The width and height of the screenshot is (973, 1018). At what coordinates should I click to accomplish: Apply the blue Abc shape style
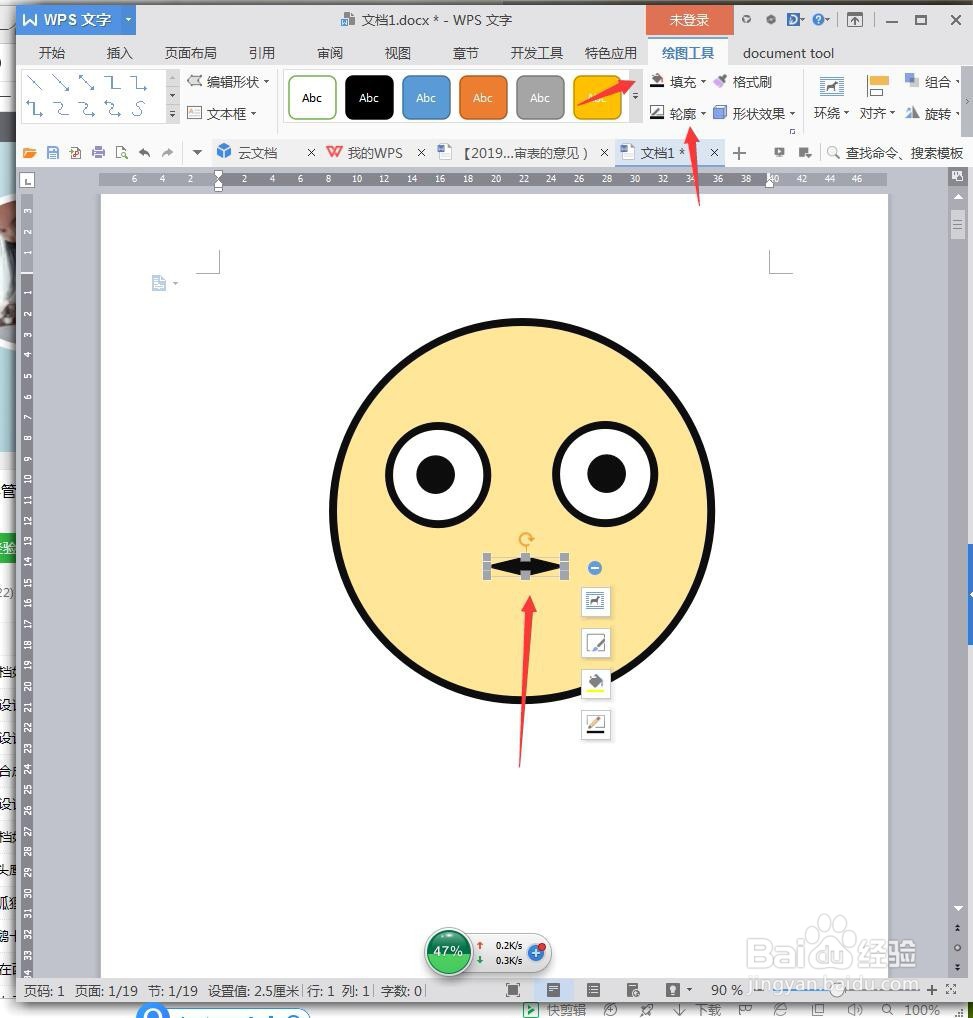click(426, 98)
